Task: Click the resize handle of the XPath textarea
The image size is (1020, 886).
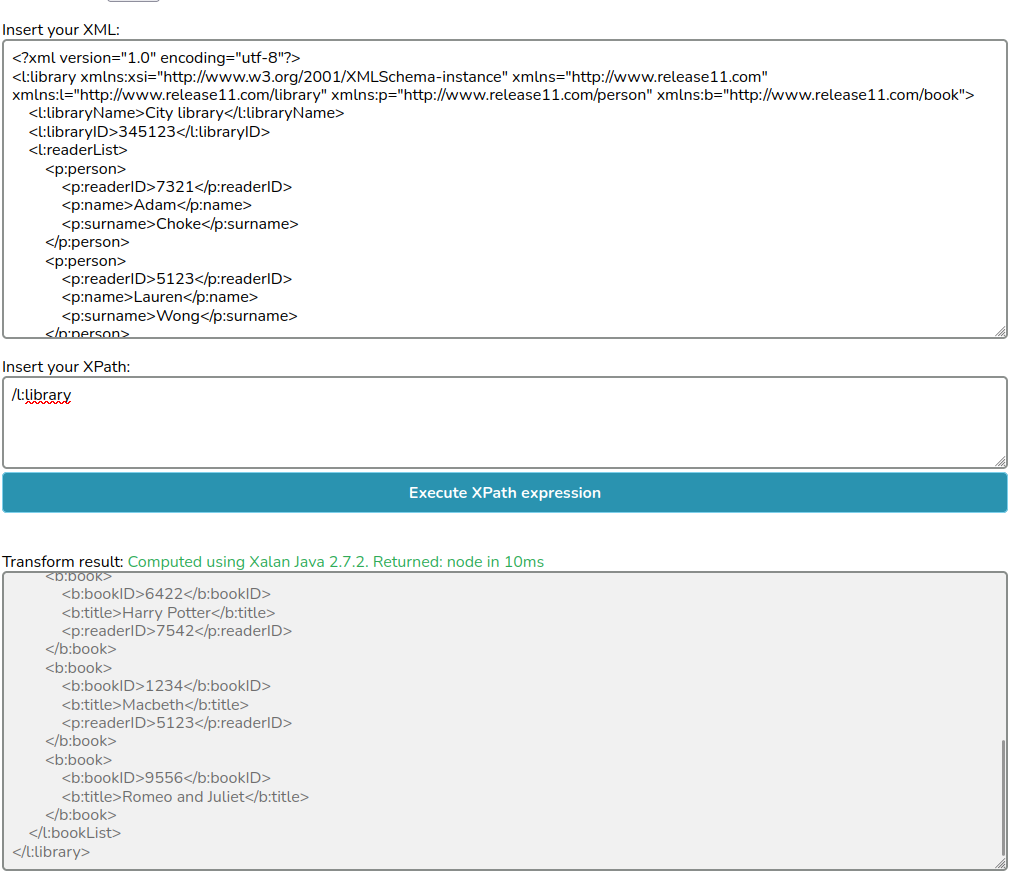Action: (1000, 461)
